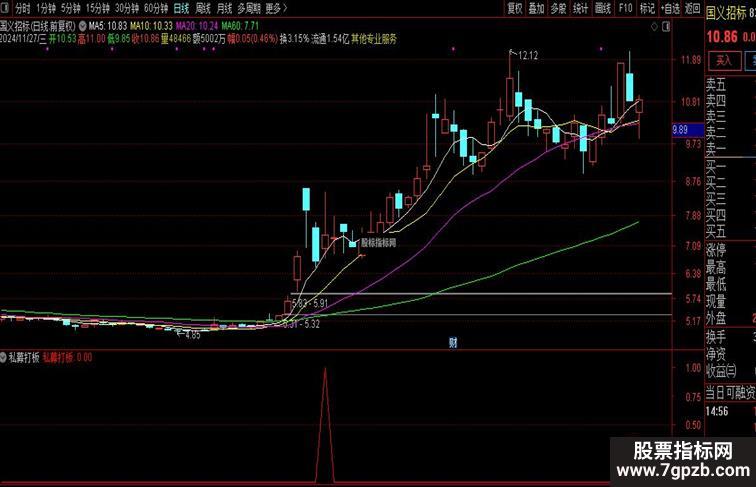Click the 统计 statistics button
The height and width of the screenshot is (487, 756).
[580, 8]
